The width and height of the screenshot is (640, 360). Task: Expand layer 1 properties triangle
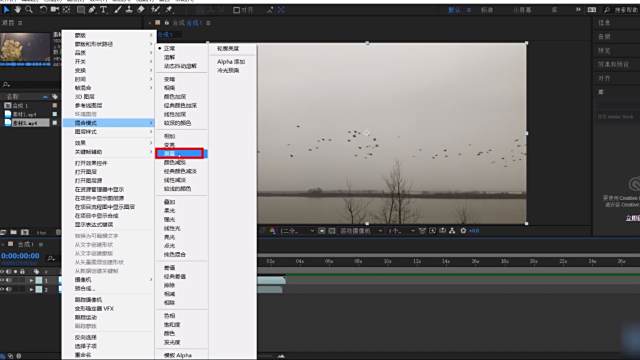[31, 280]
